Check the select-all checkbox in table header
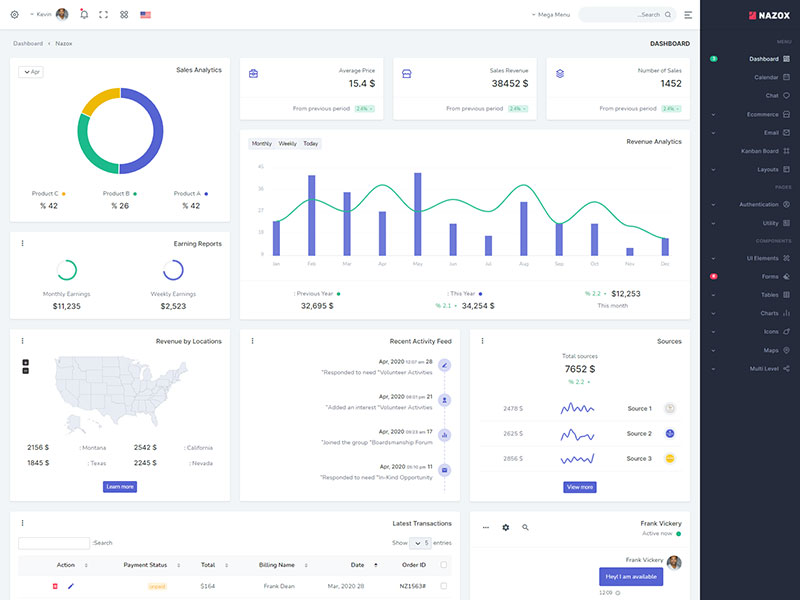This screenshot has height=600, width=800. coord(444,565)
